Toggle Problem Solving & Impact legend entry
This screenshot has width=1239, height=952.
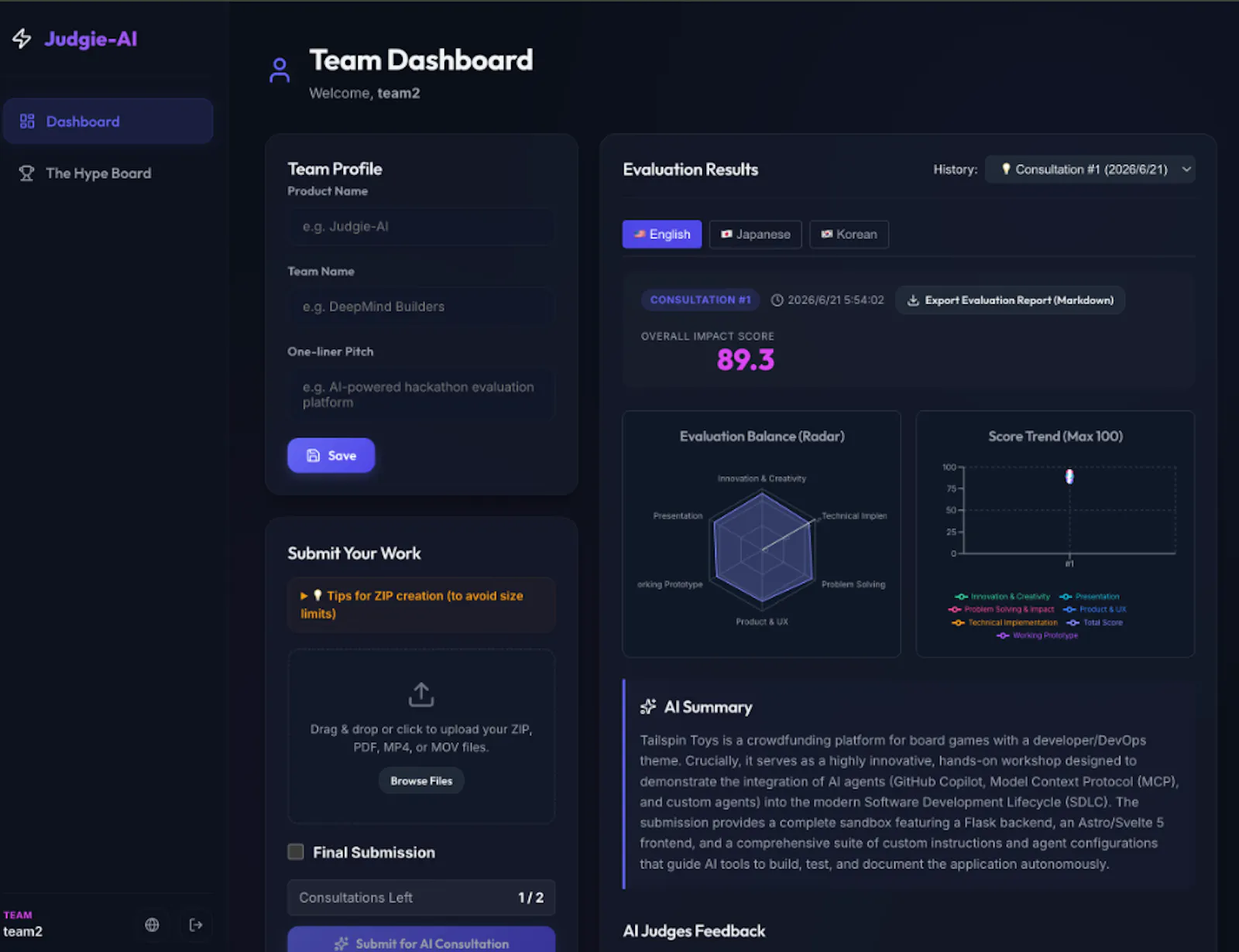[1001, 610]
